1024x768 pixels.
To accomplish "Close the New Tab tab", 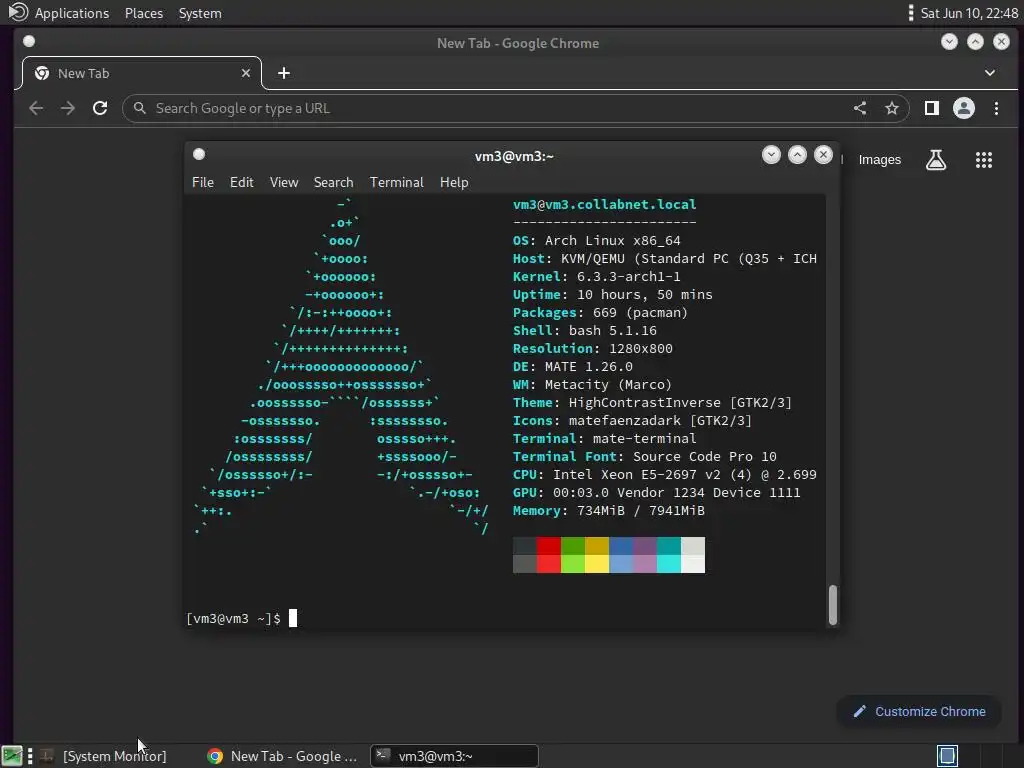I will point(246,73).
